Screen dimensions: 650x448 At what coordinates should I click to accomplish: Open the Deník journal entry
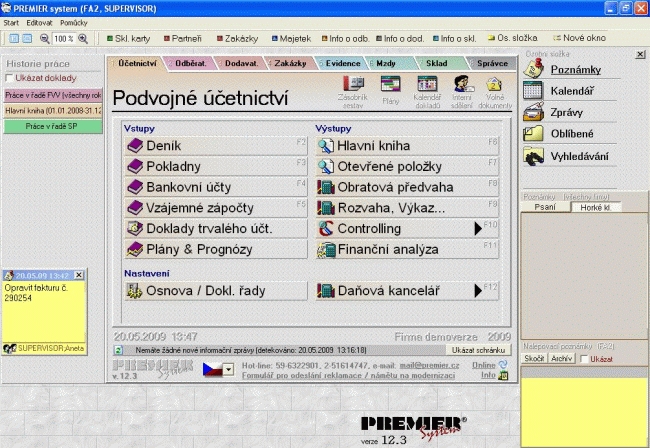(216, 146)
